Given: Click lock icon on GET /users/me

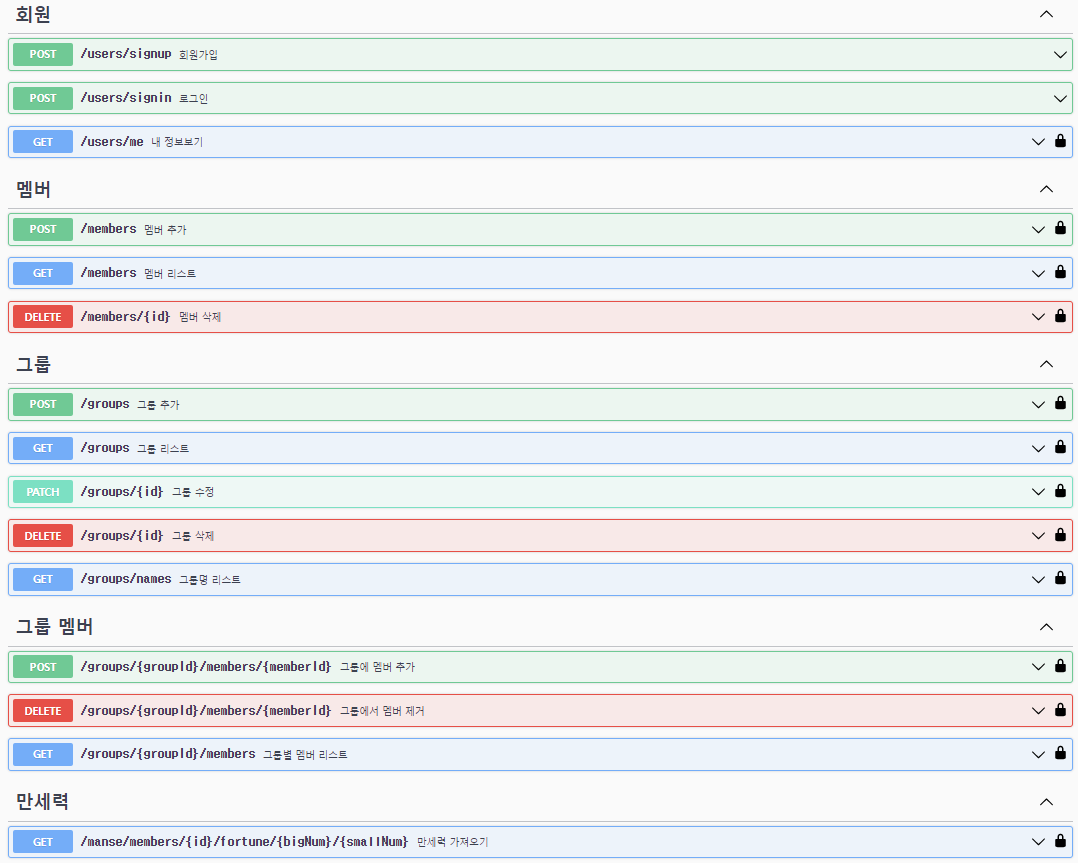Looking at the screenshot, I should (x=1060, y=141).
